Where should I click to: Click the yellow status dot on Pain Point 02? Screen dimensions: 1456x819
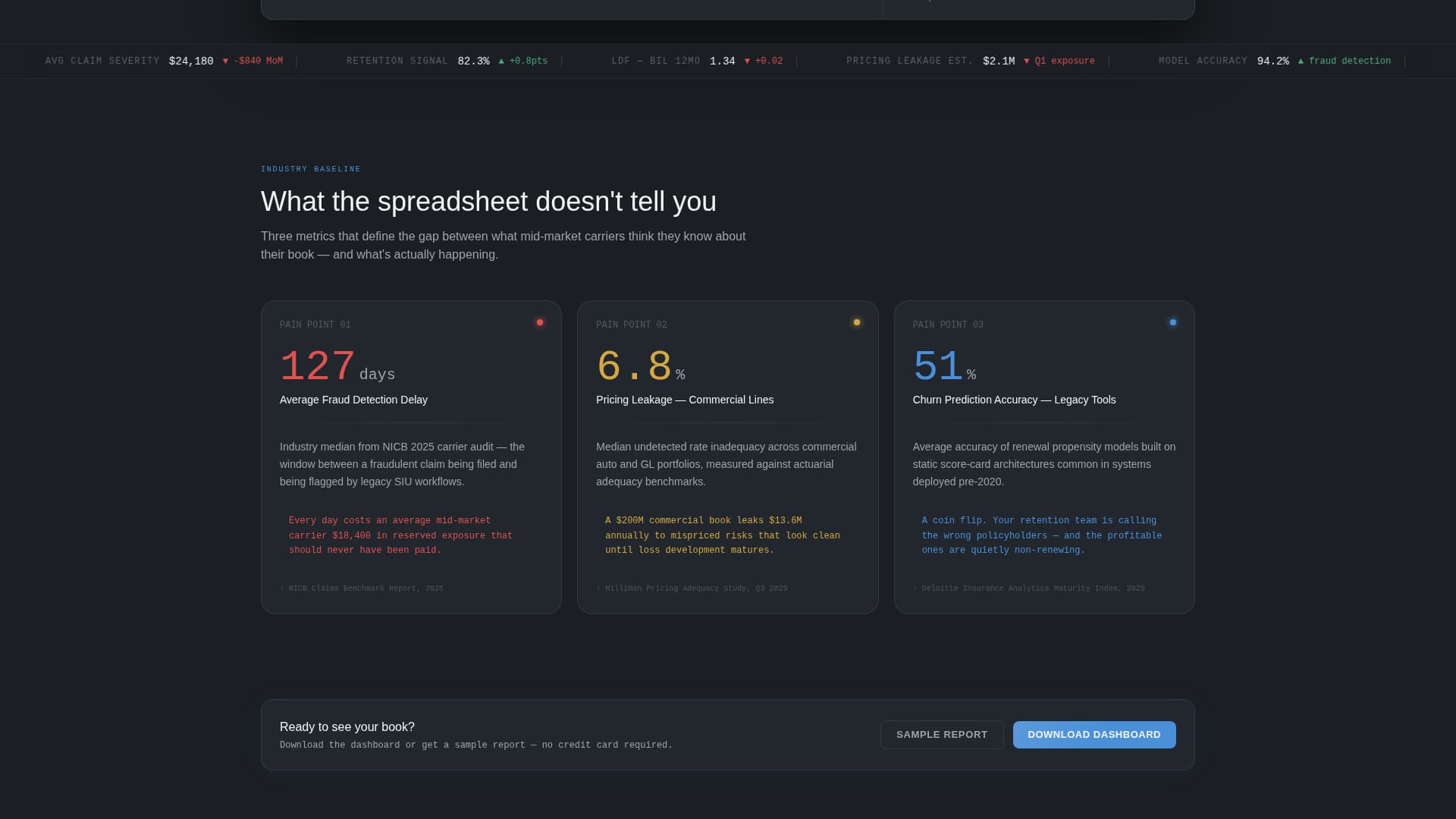(856, 322)
